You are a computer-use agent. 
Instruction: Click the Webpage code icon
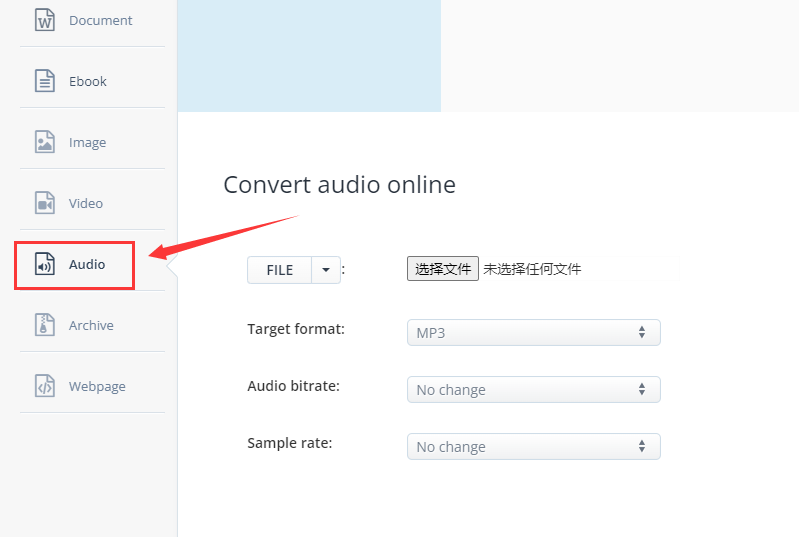(44, 386)
